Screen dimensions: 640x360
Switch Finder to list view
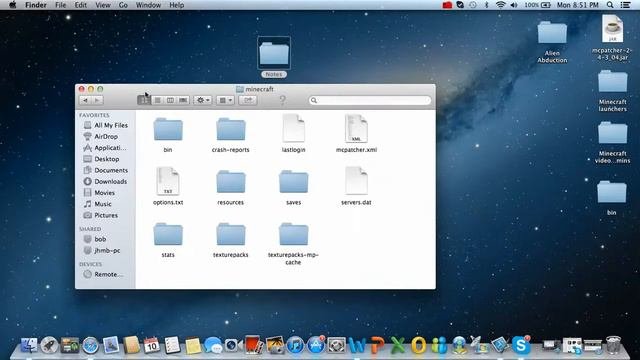tap(157, 100)
